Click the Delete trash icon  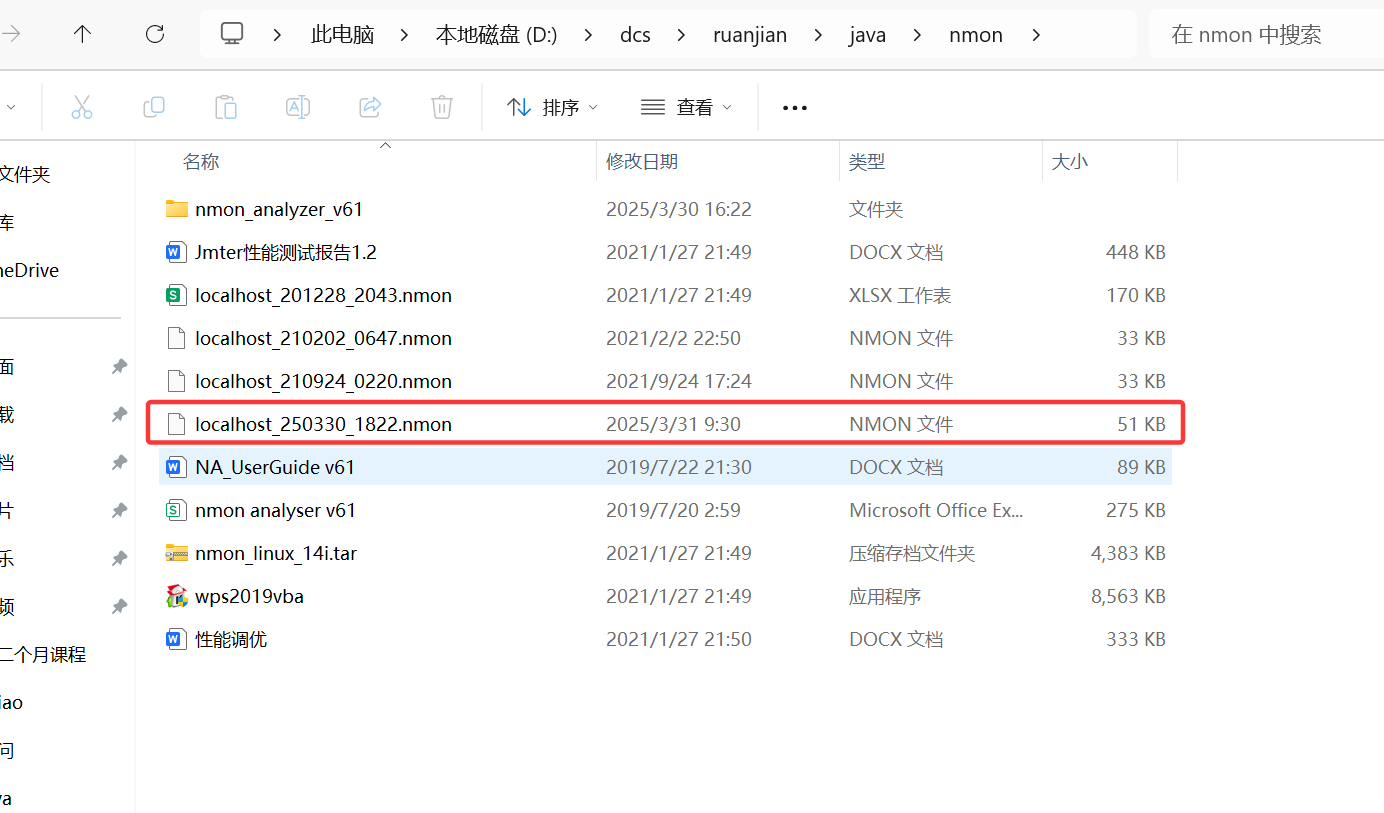click(442, 107)
